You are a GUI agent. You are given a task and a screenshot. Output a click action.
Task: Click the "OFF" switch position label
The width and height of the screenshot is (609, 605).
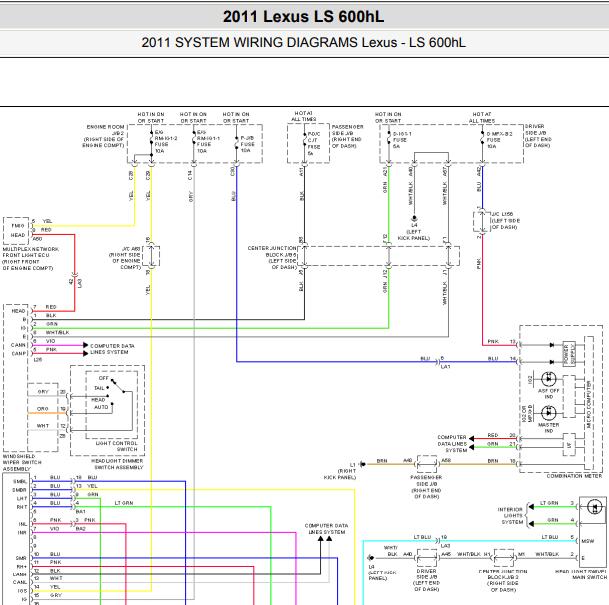pos(103,378)
